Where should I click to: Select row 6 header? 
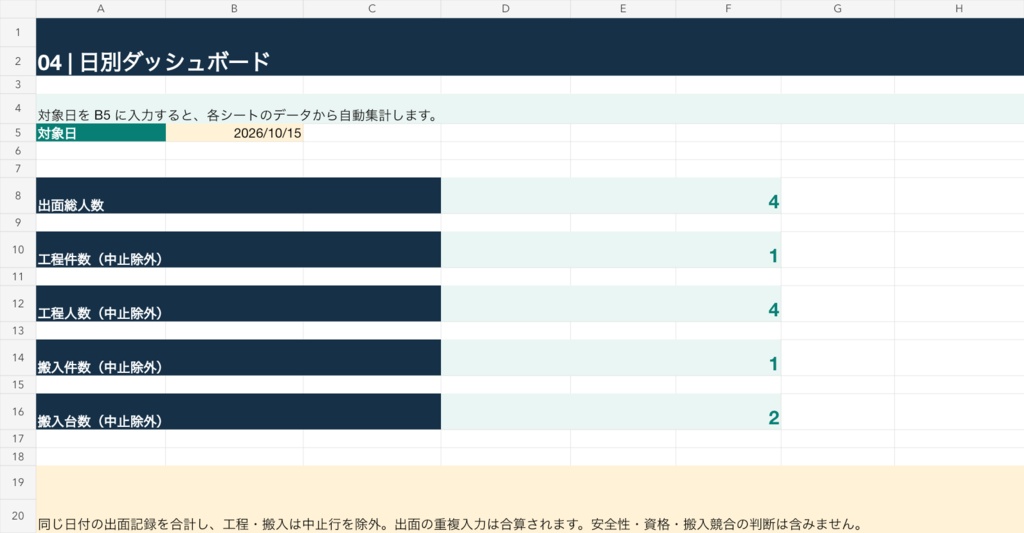click(x=18, y=150)
